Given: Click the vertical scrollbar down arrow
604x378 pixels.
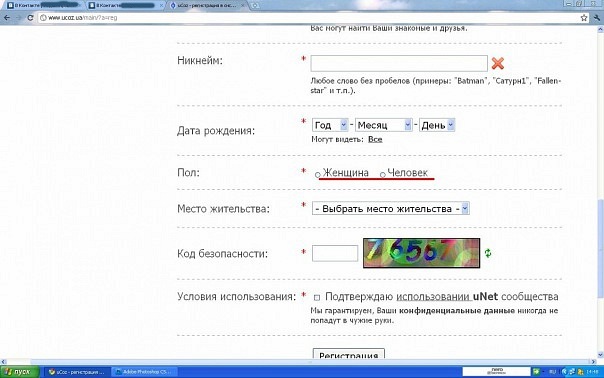Looking at the screenshot, I should pyautogui.click(x=600, y=354).
